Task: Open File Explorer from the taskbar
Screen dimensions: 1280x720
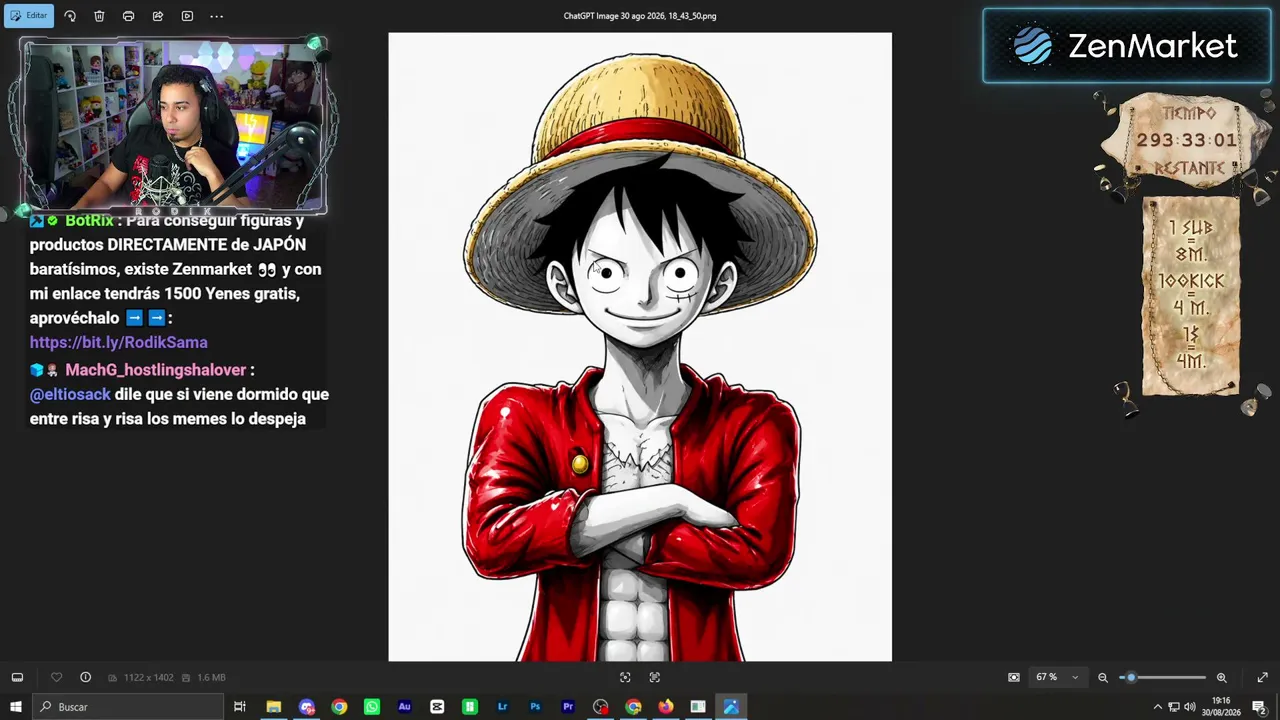Action: [x=273, y=707]
